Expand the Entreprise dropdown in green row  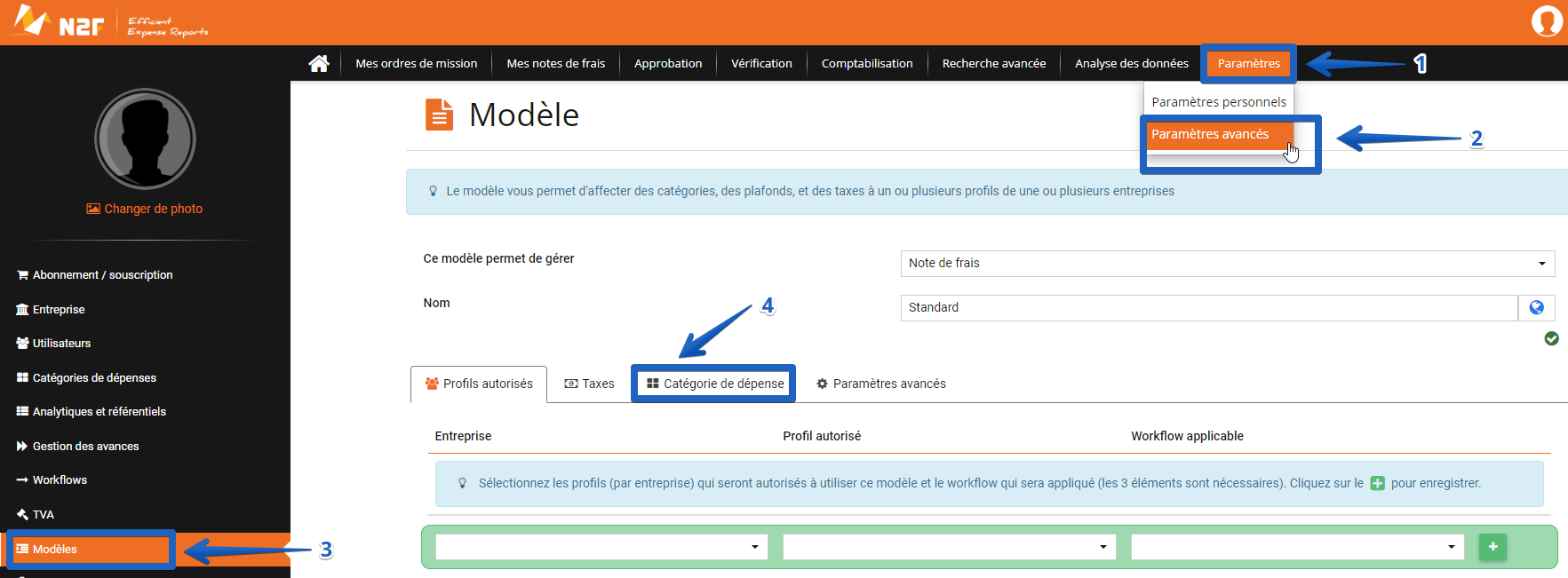pyautogui.click(x=601, y=547)
